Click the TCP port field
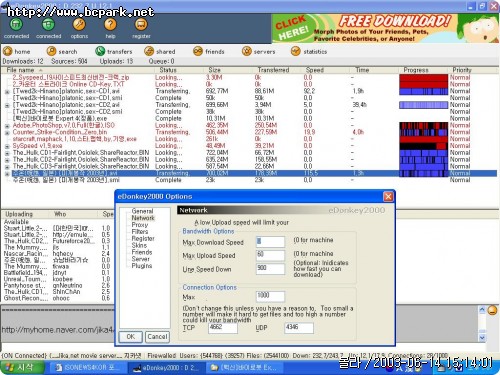The height and width of the screenshot is (375, 500). [223, 328]
